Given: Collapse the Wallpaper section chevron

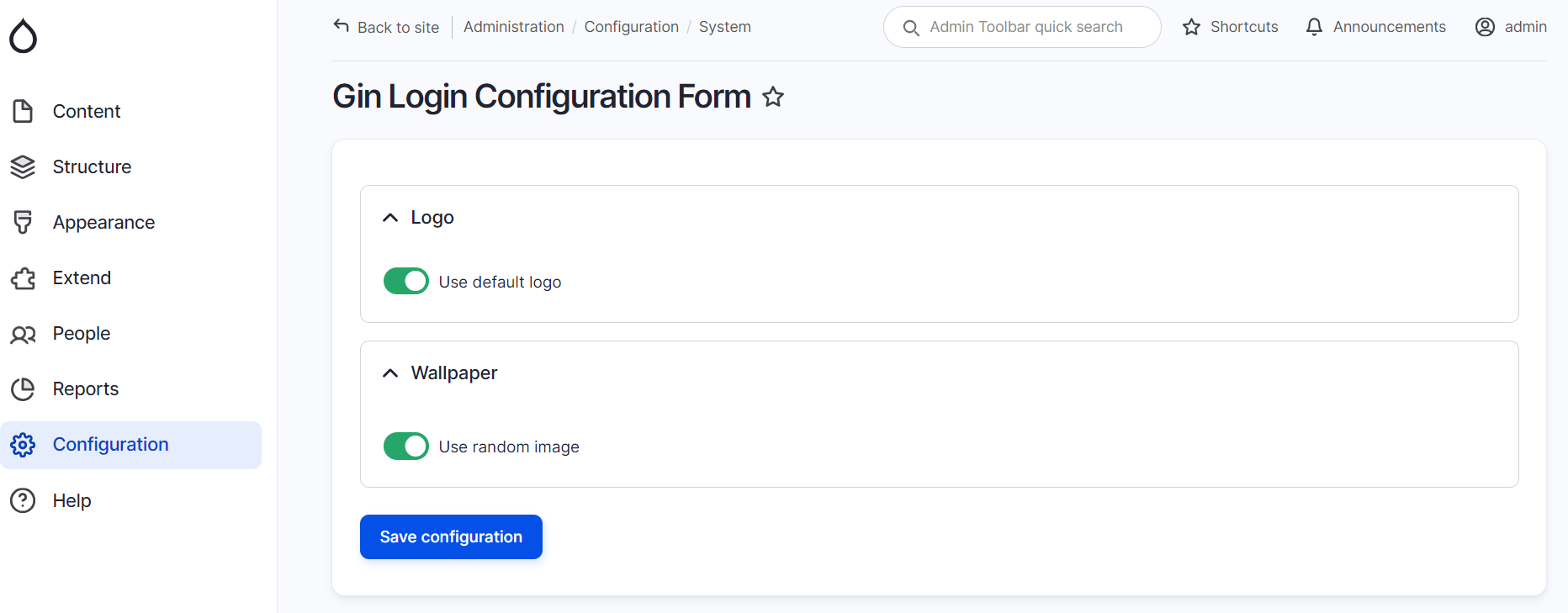Looking at the screenshot, I should [x=390, y=373].
